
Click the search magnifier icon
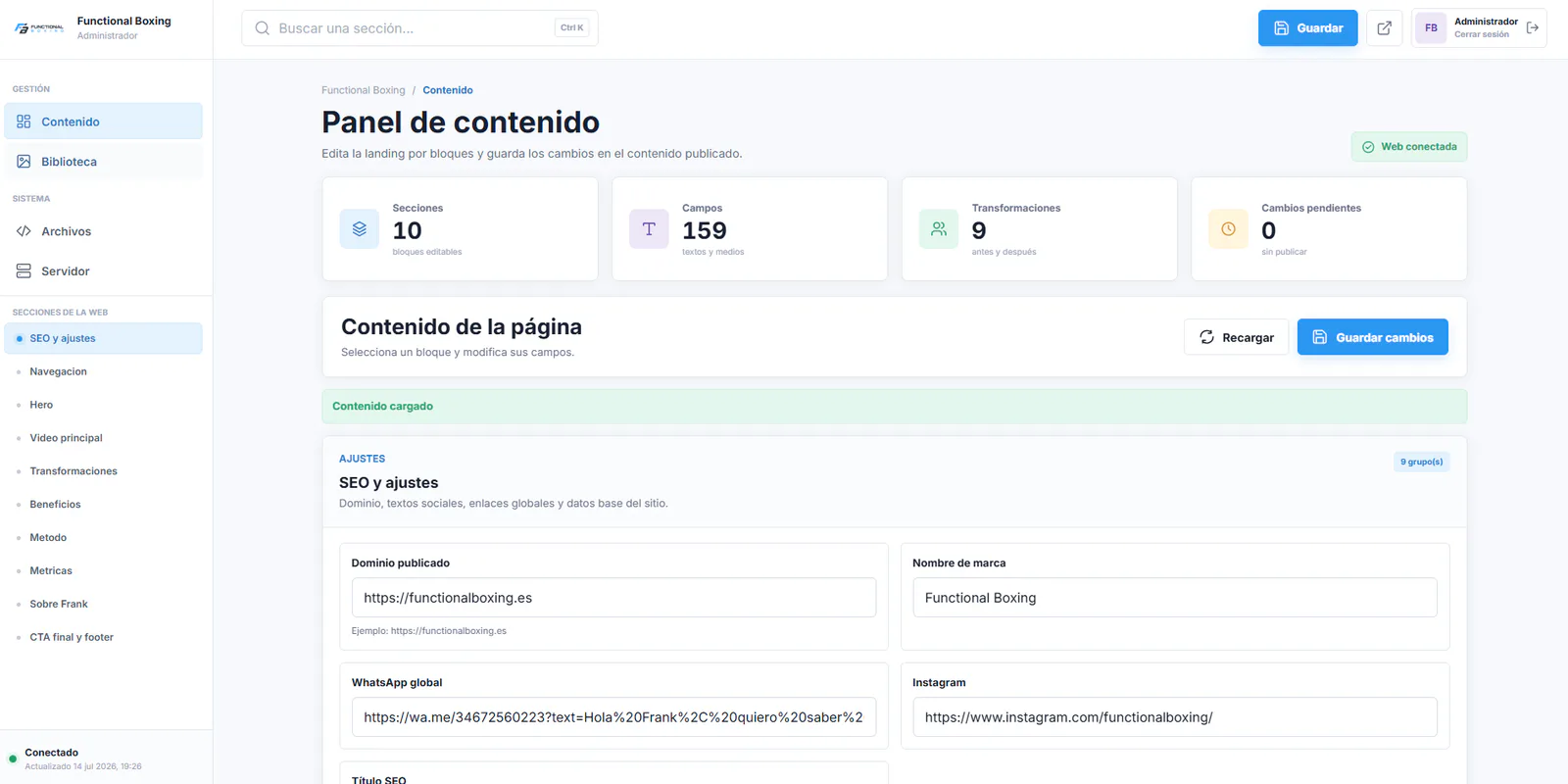[262, 28]
